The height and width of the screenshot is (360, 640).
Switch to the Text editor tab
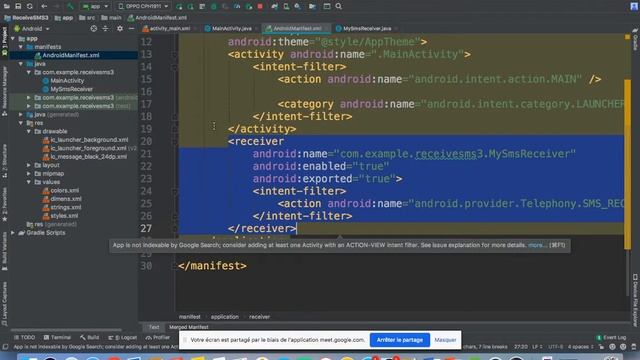(153, 327)
